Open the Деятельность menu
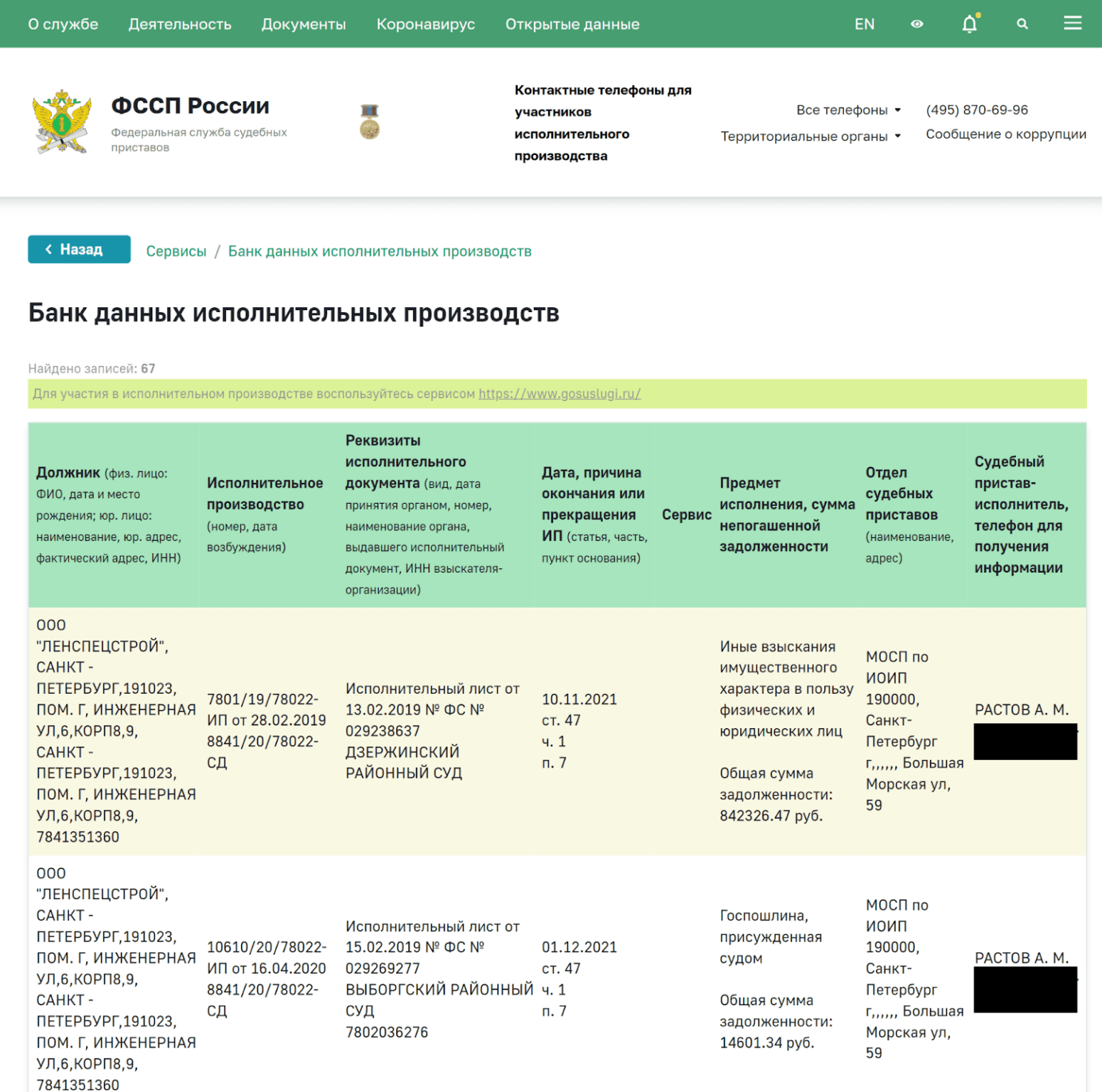This screenshot has width=1102, height=1092. (180, 24)
